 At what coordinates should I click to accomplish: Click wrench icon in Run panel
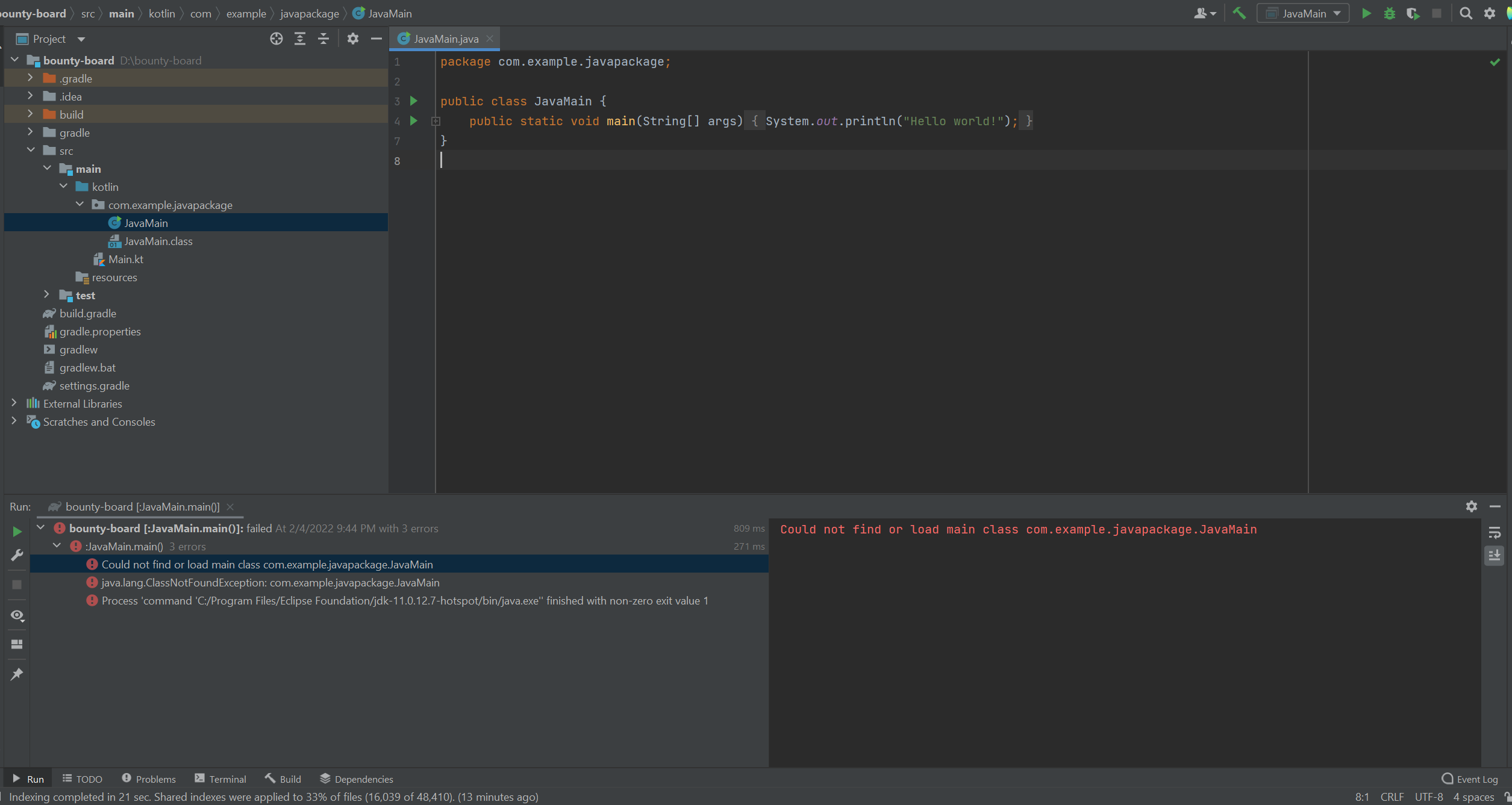click(x=17, y=555)
